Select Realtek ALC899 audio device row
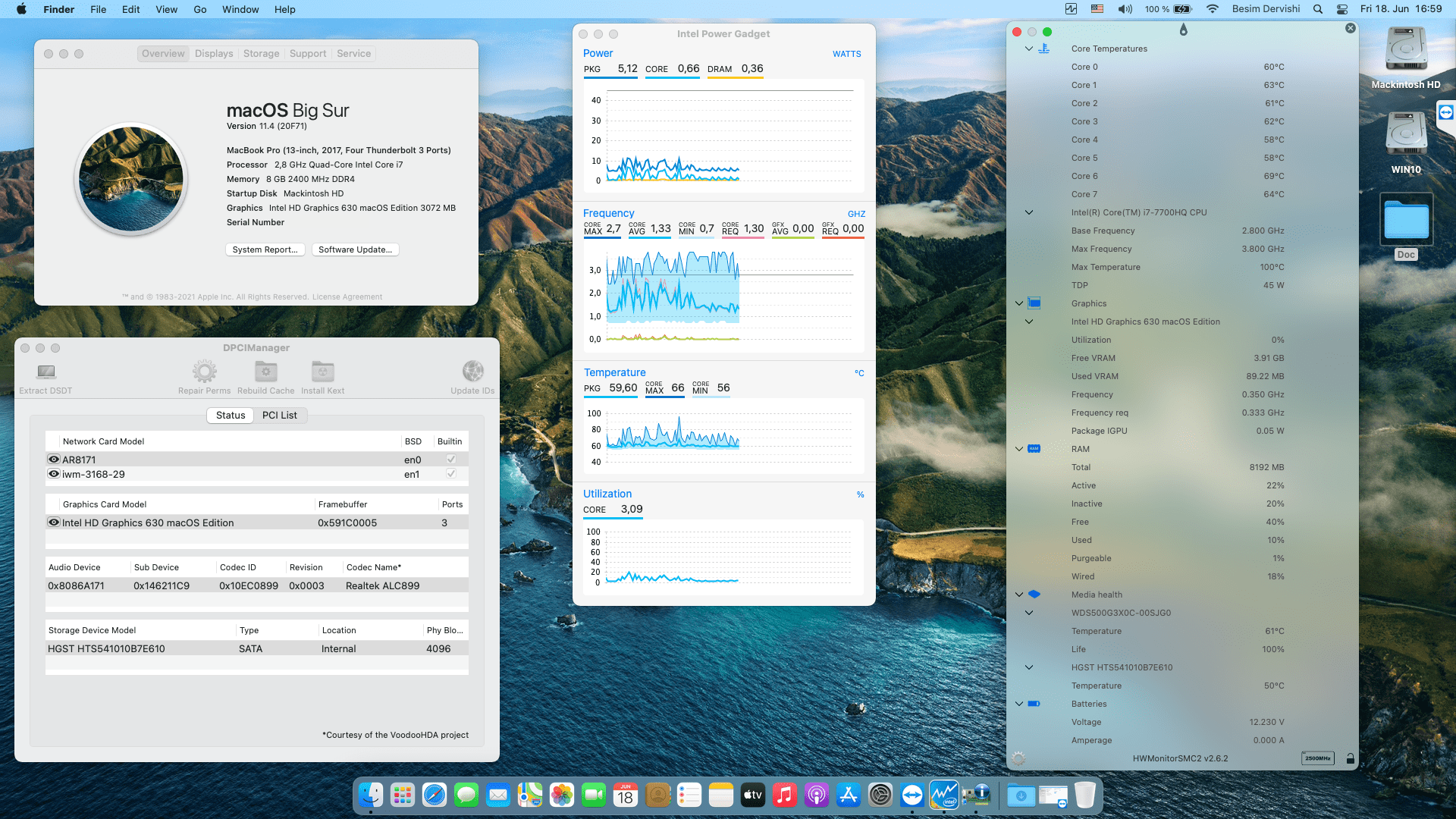 click(257, 586)
